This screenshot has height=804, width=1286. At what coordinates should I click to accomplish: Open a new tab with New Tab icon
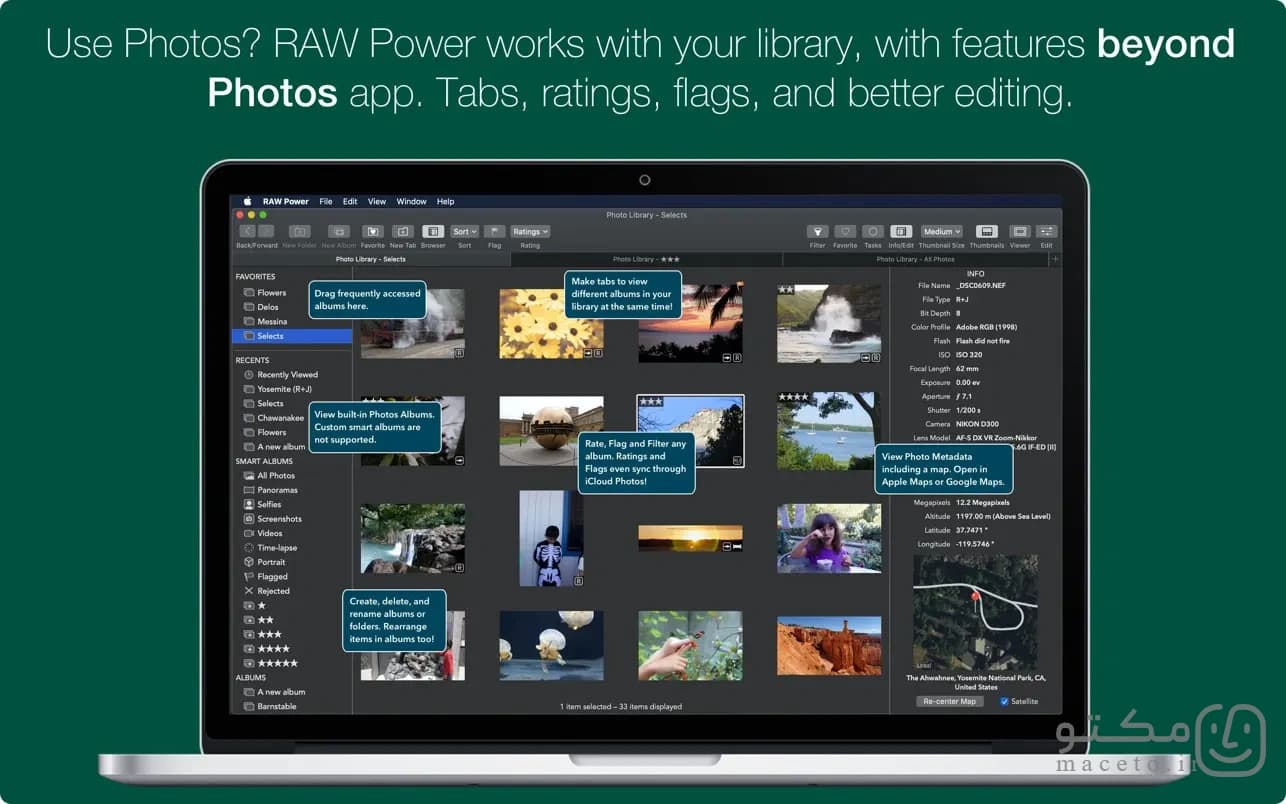tap(403, 231)
